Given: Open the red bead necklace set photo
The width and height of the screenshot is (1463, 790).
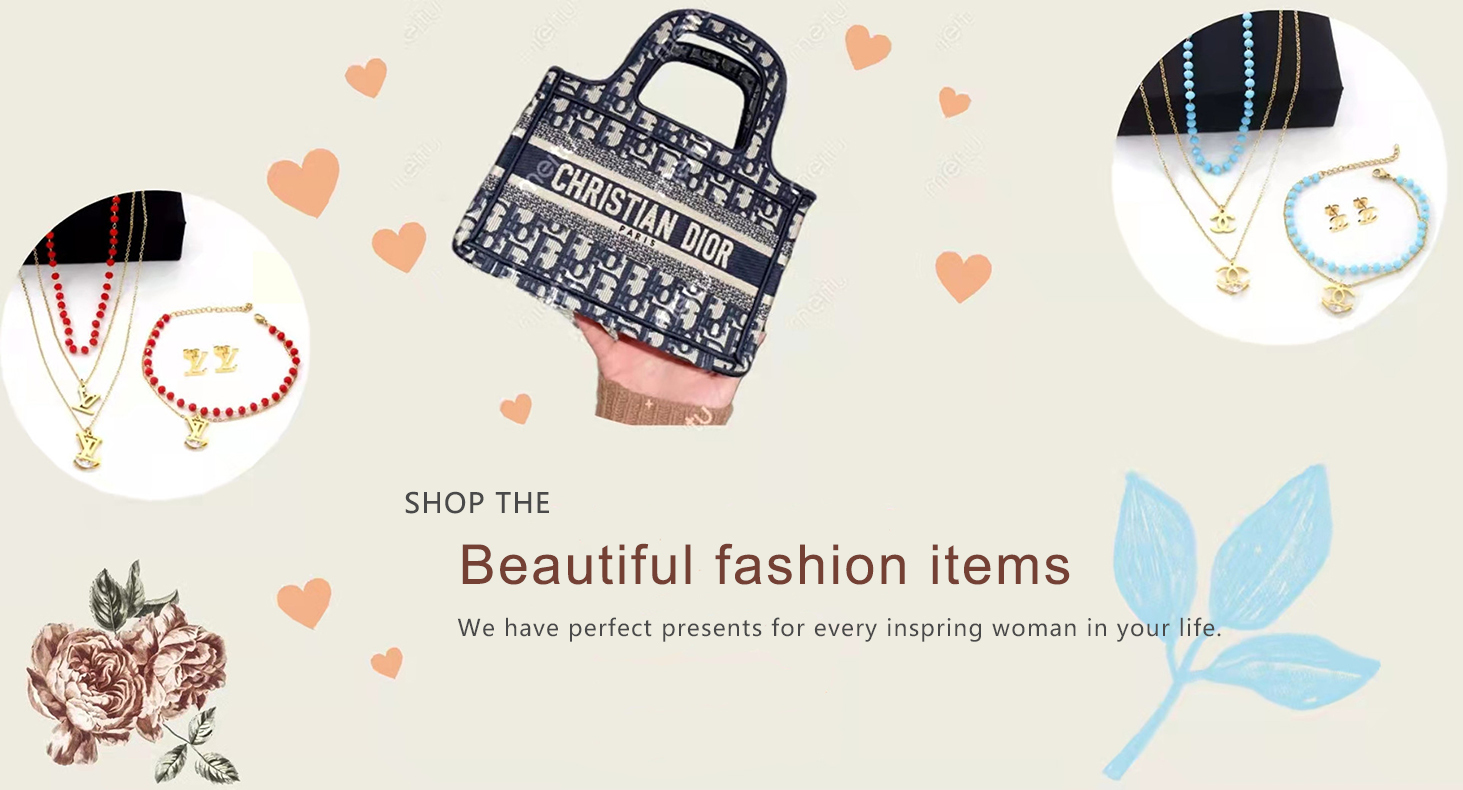Looking at the screenshot, I should point(155,343).
